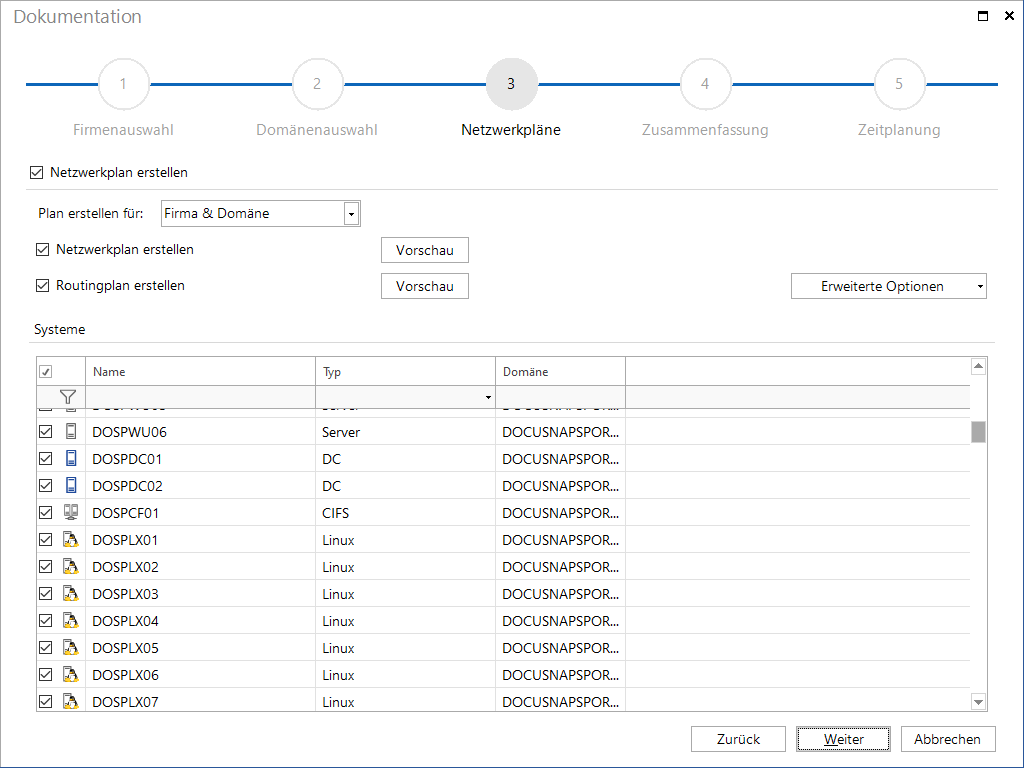The image size is (1024, 768).
Task: Open the Erweiterte Optionen dropdown
Action: (x=889, y=286)
